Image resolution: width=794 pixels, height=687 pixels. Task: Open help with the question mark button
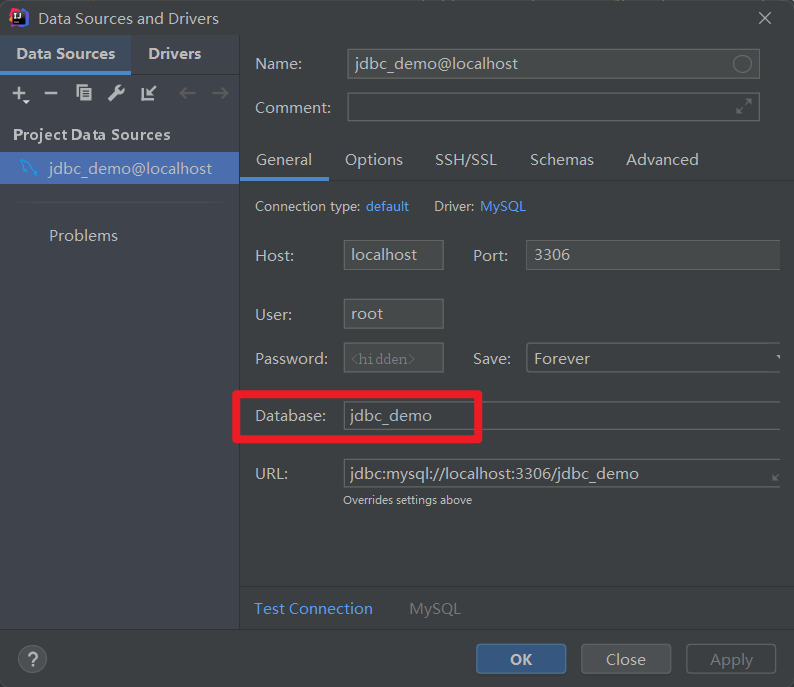point(32,659)
